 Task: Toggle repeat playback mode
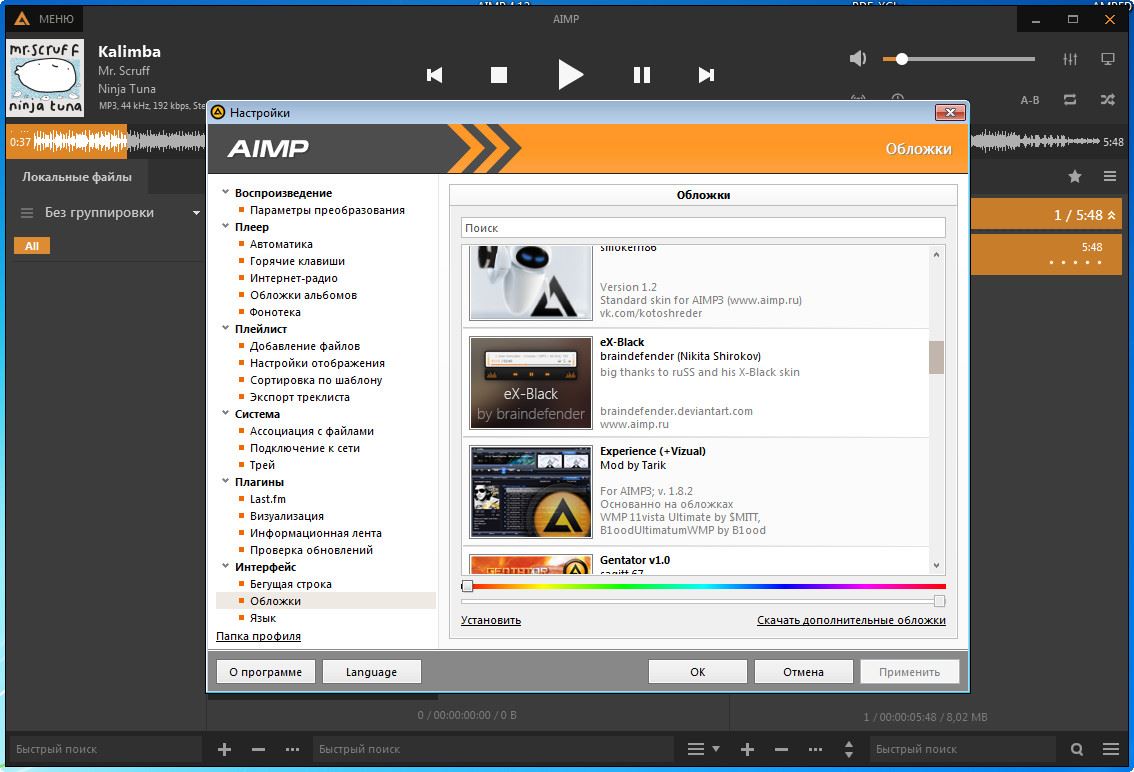[1070, 100]
